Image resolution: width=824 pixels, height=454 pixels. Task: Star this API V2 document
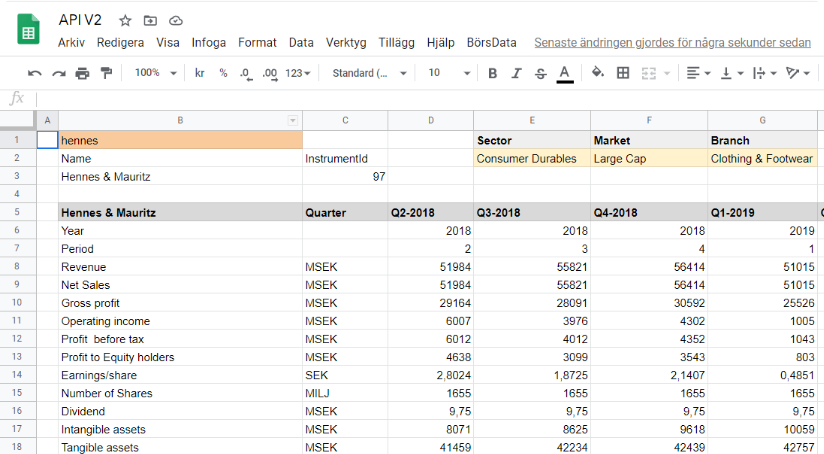point(125,20)
